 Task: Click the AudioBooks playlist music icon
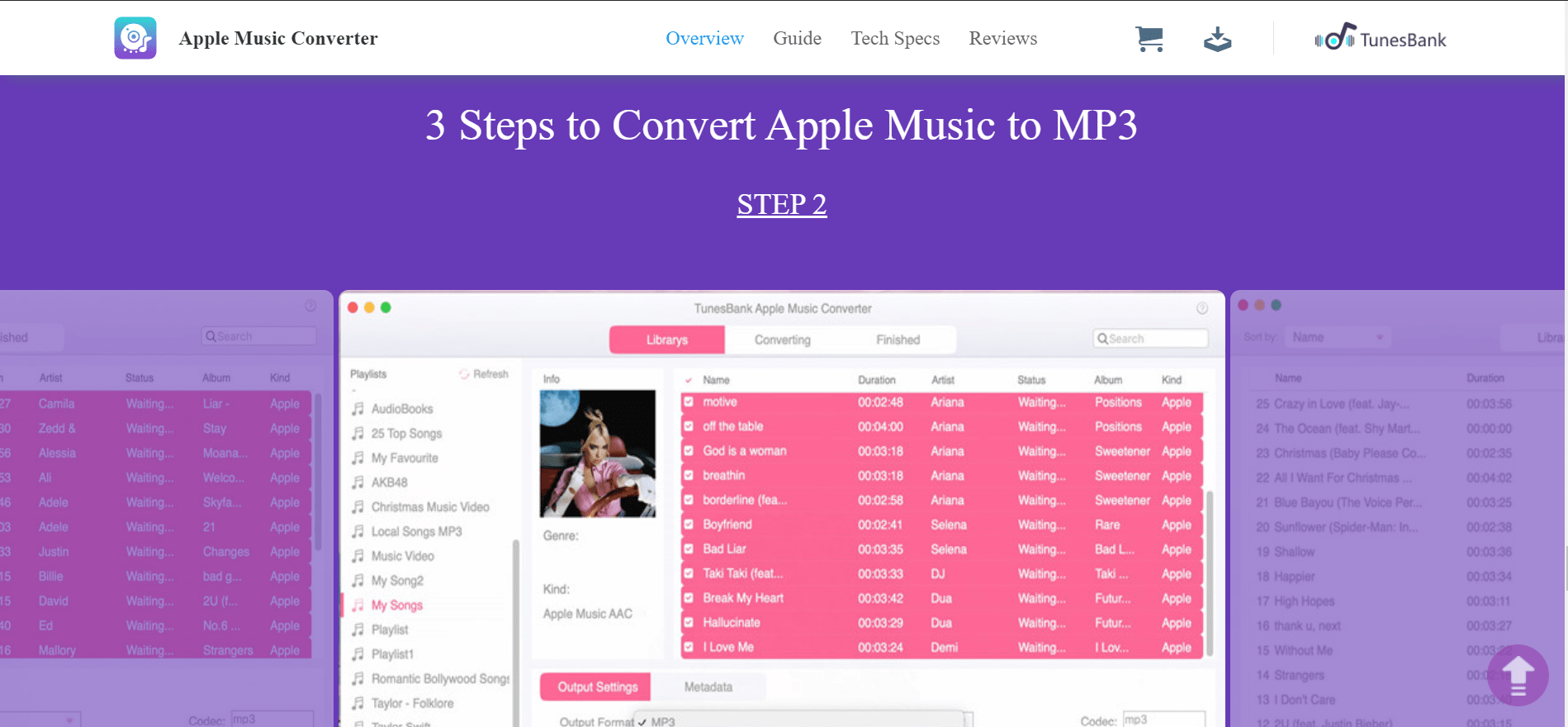pyautogui.click(x=358, y=409)
